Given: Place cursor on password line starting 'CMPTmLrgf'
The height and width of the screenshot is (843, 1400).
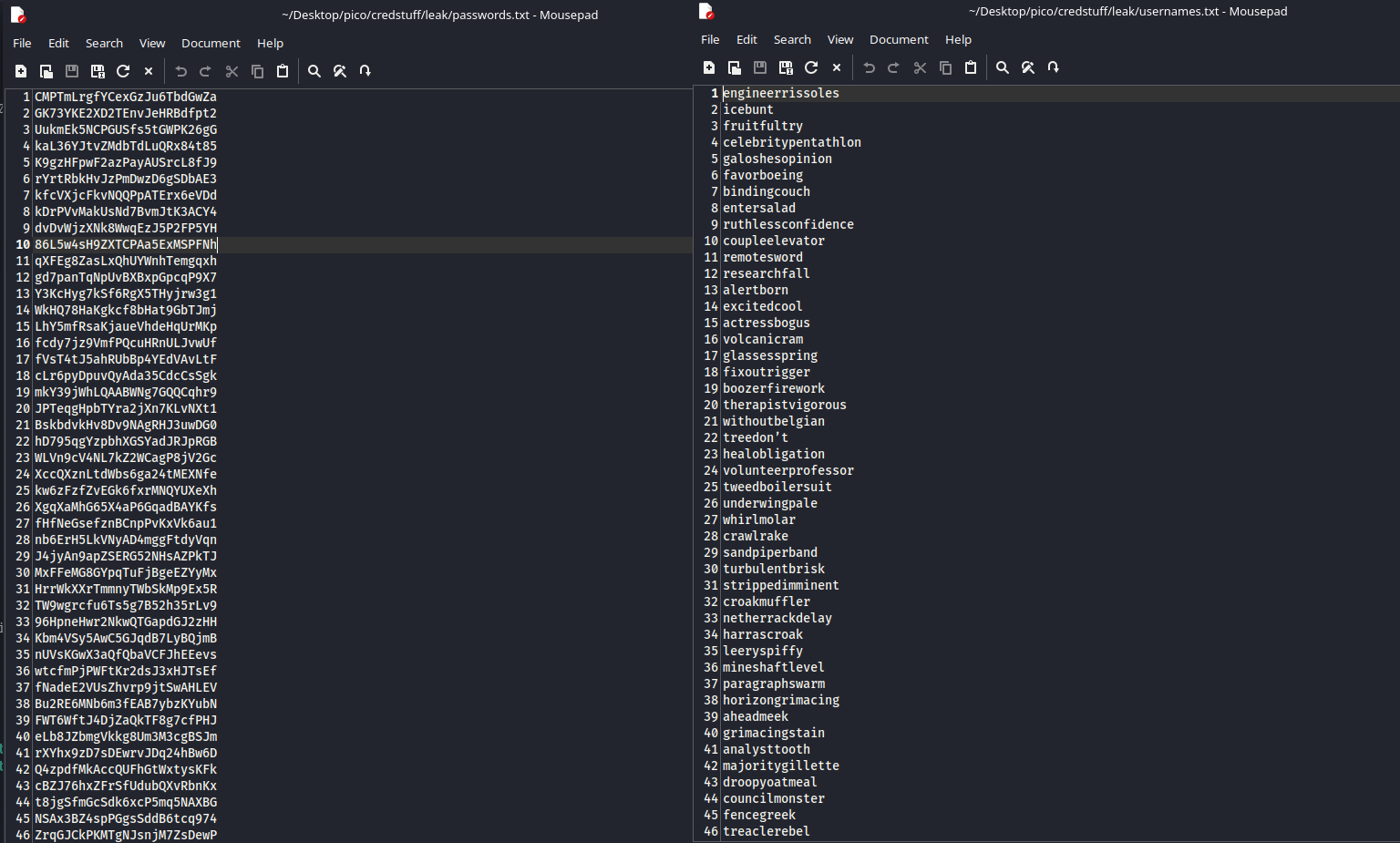Looking at the screenshot, I should coord(126,97).
